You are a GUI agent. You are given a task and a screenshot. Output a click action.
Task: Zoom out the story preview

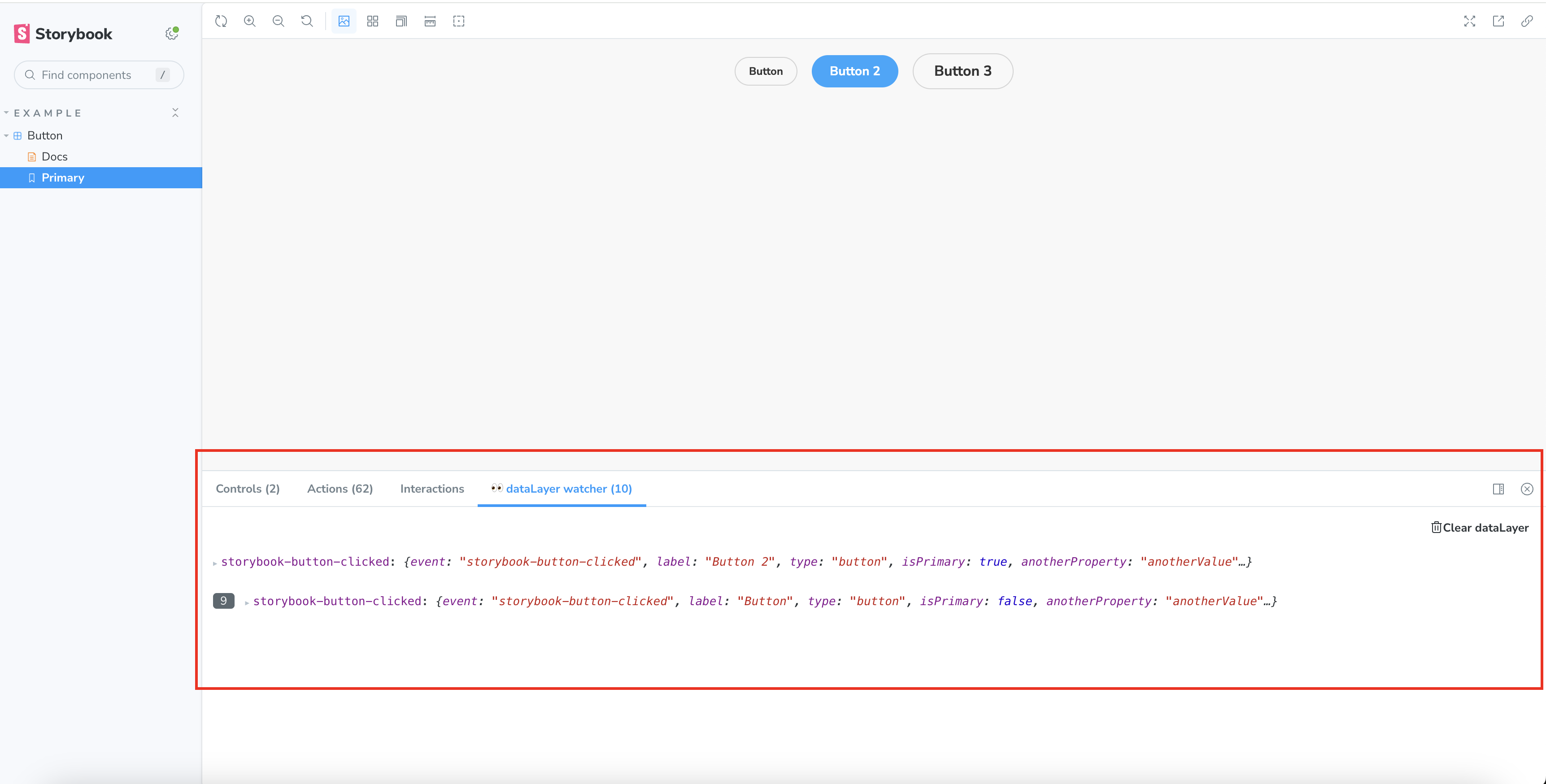pyautogui.click(x=278, y=21)
